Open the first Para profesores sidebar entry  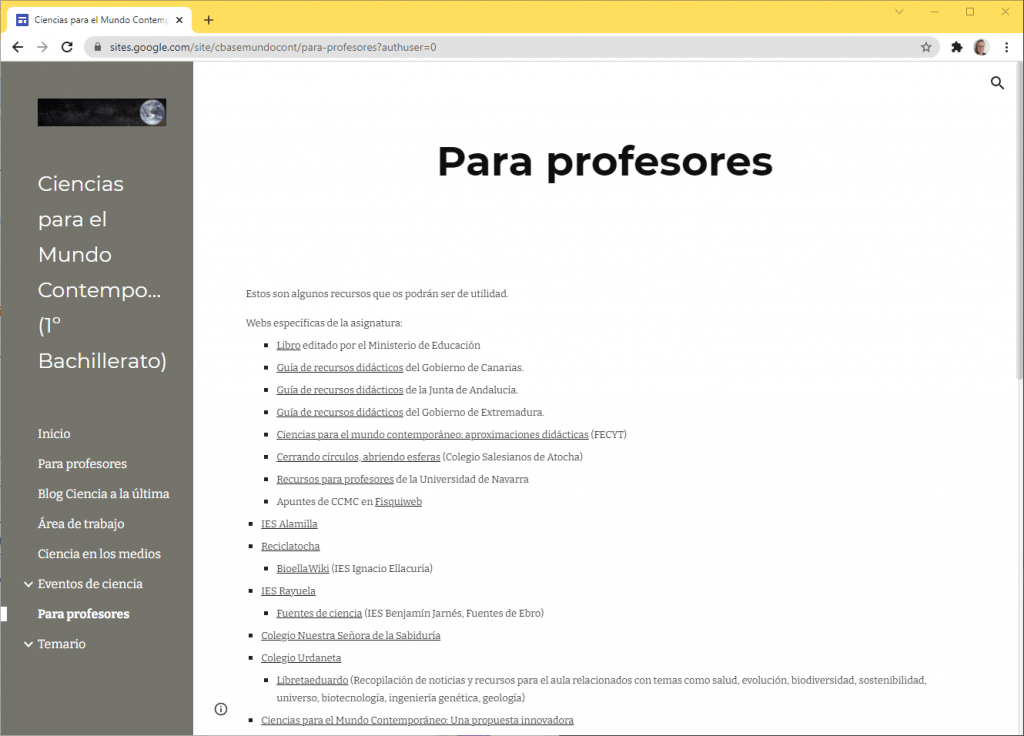[x=82, y=464]
